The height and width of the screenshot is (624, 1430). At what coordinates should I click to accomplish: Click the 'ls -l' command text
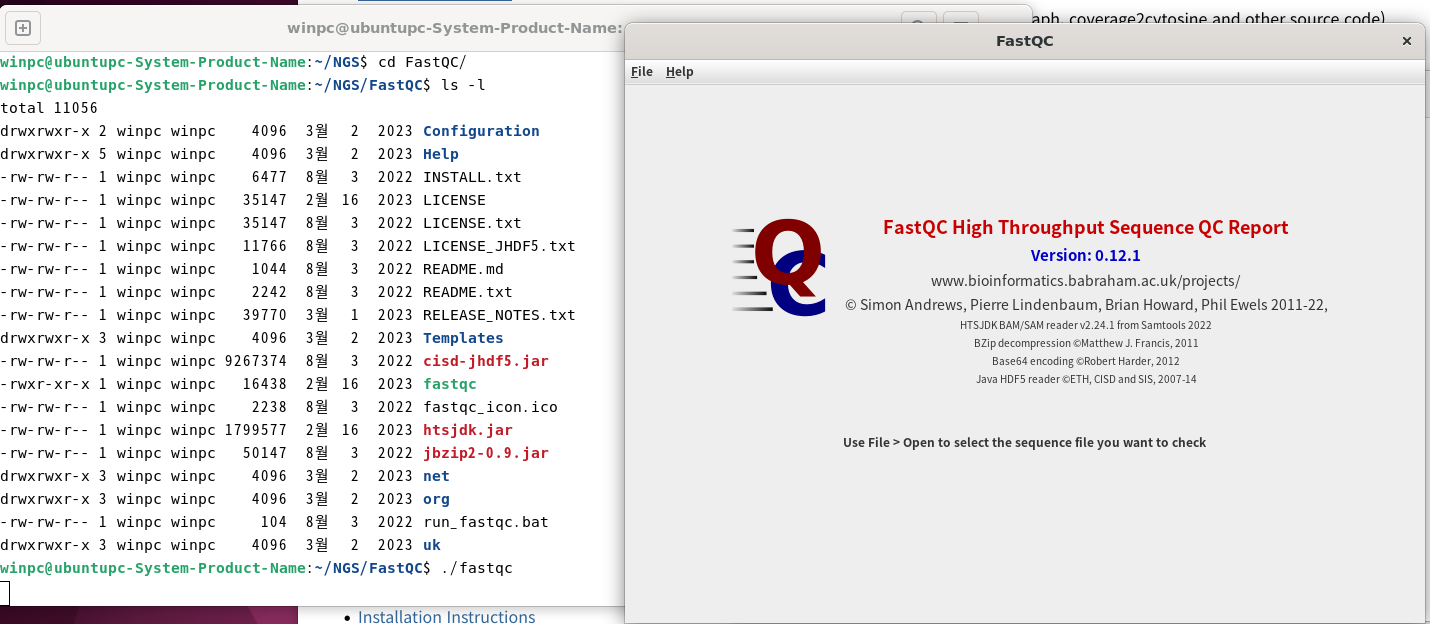[463, 85]
